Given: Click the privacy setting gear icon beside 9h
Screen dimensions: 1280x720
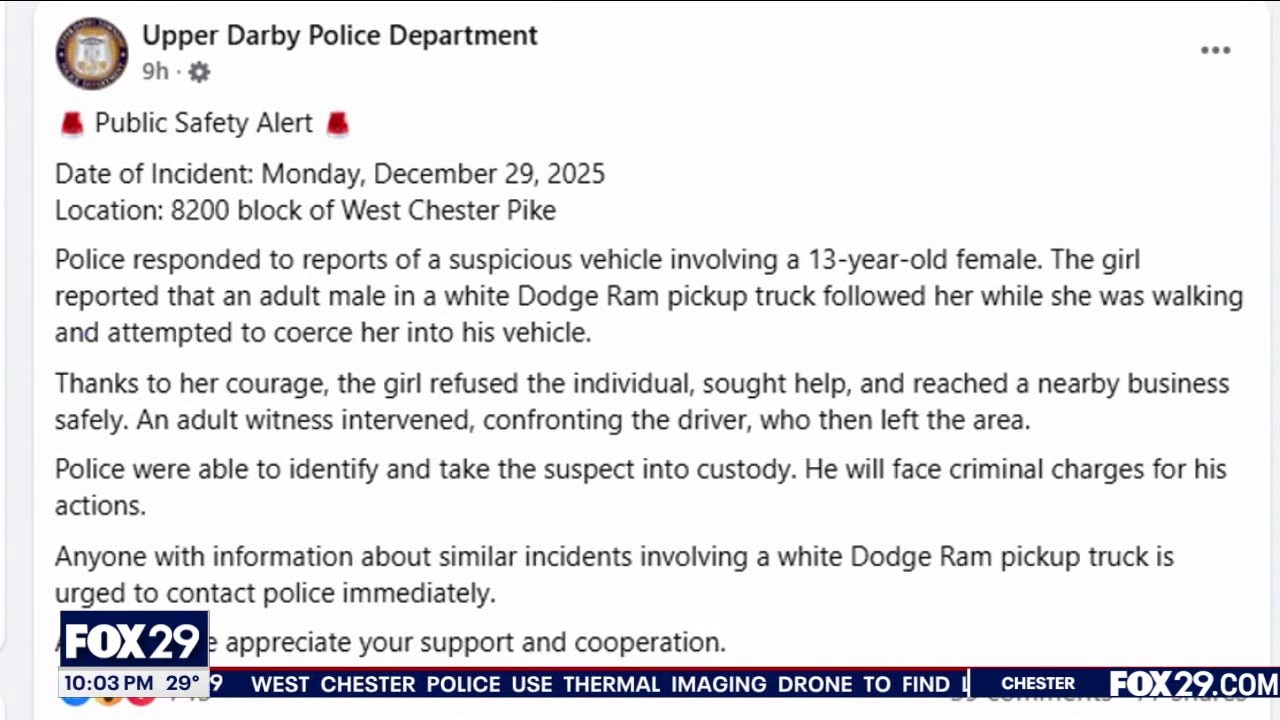Looking at the screenshot, I should (x=198, y=72).
